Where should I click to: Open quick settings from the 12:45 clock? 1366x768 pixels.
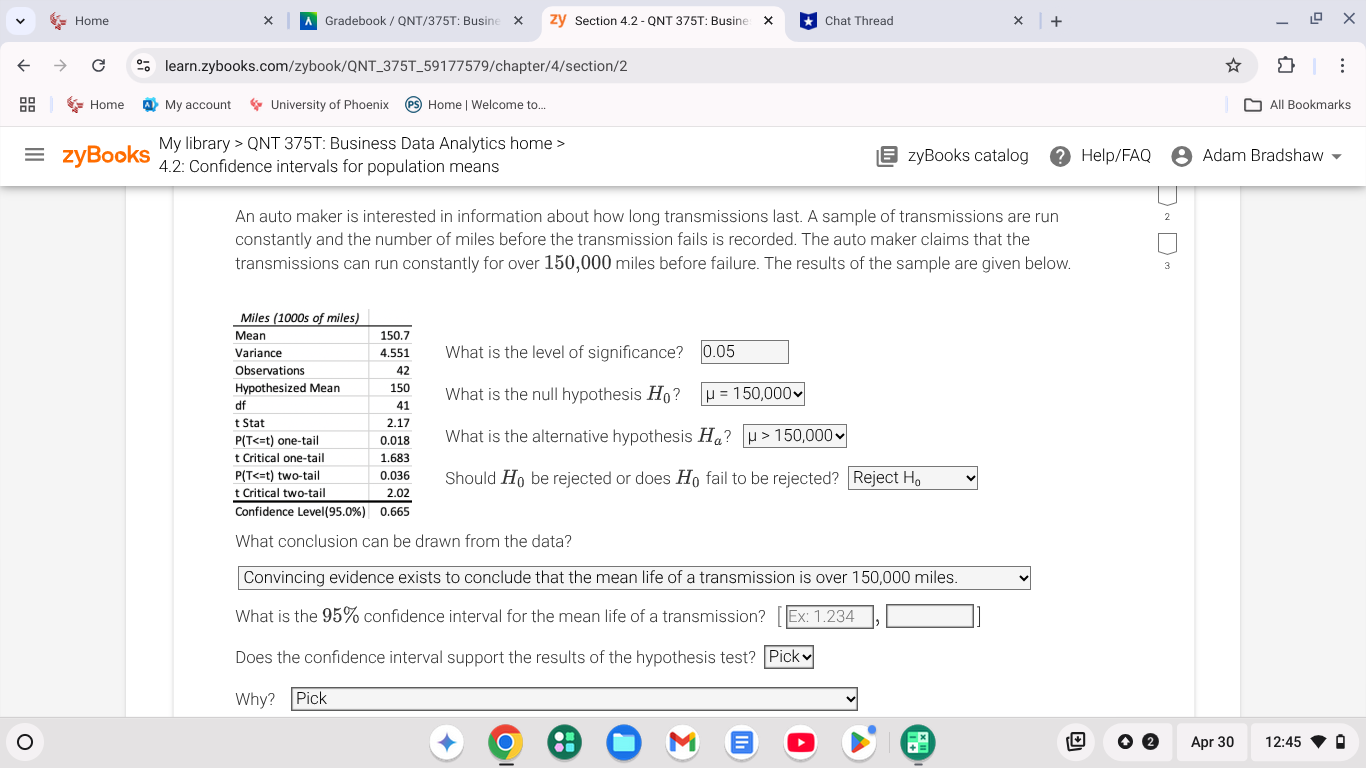pos(1305,742)
